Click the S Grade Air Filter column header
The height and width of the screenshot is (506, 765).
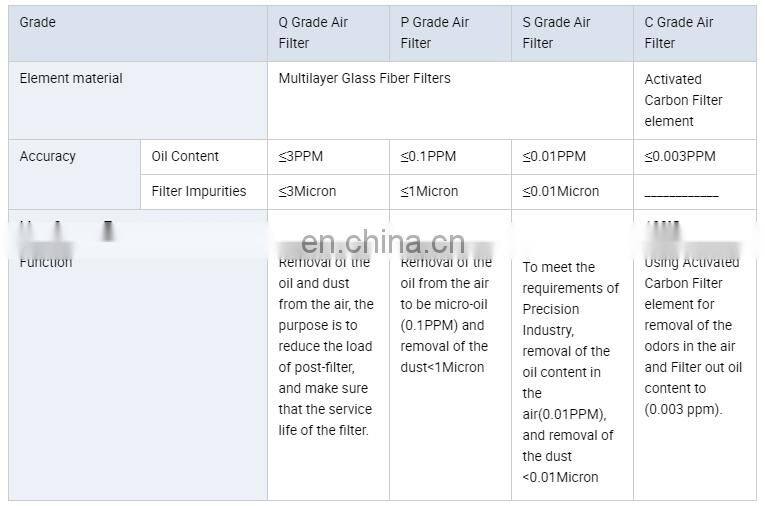click(556, 32)
